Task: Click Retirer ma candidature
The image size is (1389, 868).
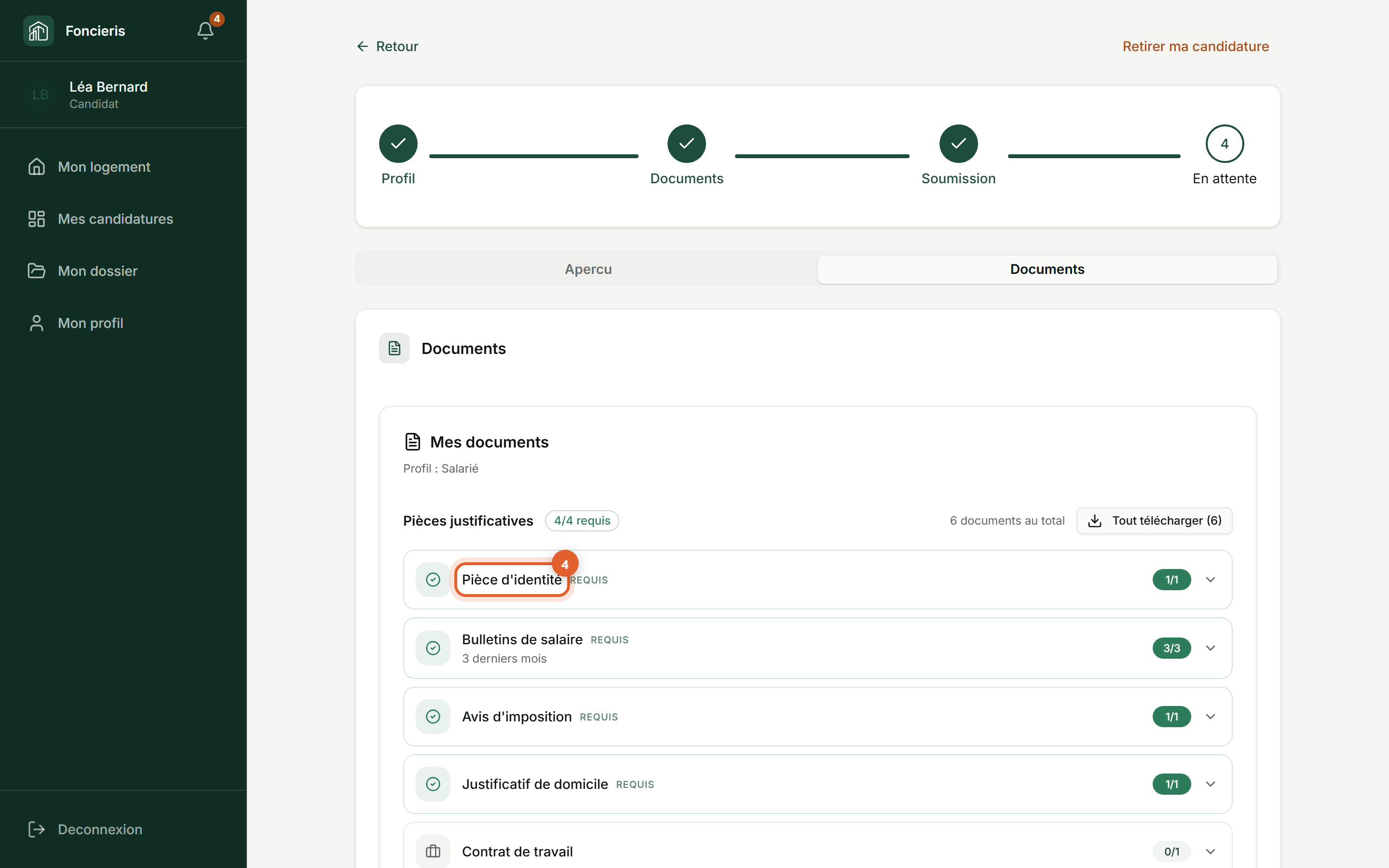Action: click(x=1196, y=46)
